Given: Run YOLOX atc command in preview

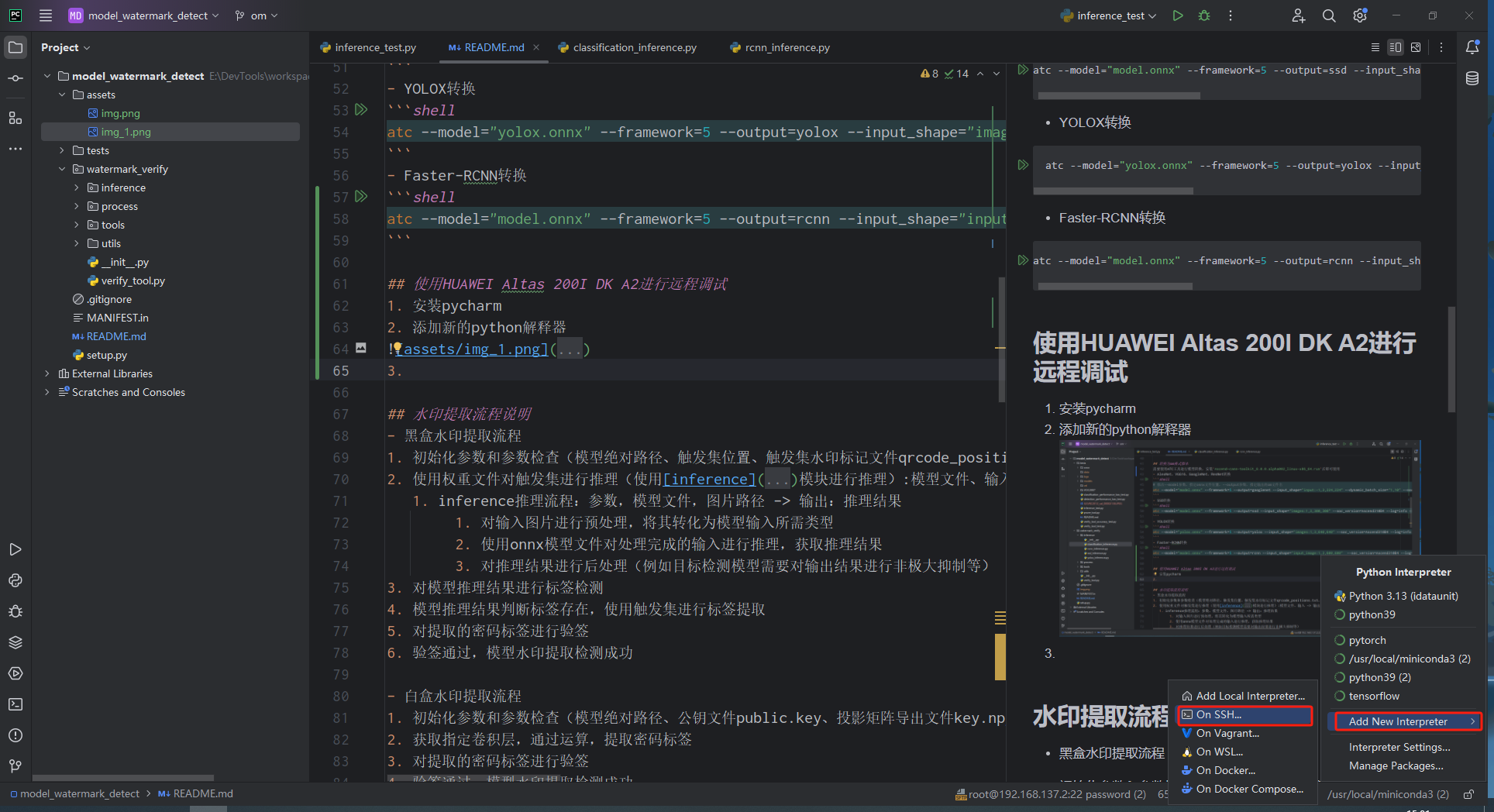Looking at the screenshot, I should tap(1023, 164).
